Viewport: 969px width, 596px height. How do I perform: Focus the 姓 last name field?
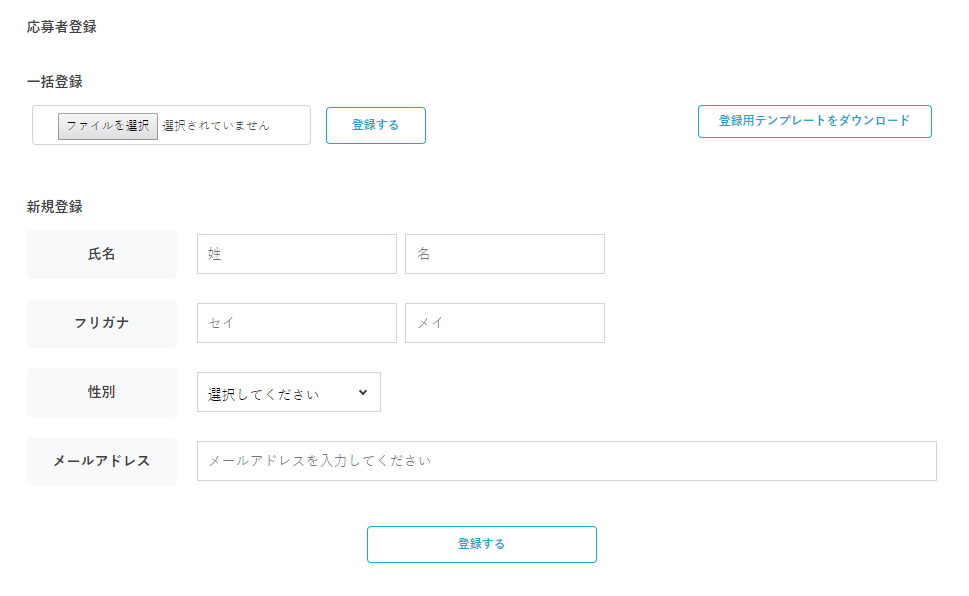(x=297, y=254)
